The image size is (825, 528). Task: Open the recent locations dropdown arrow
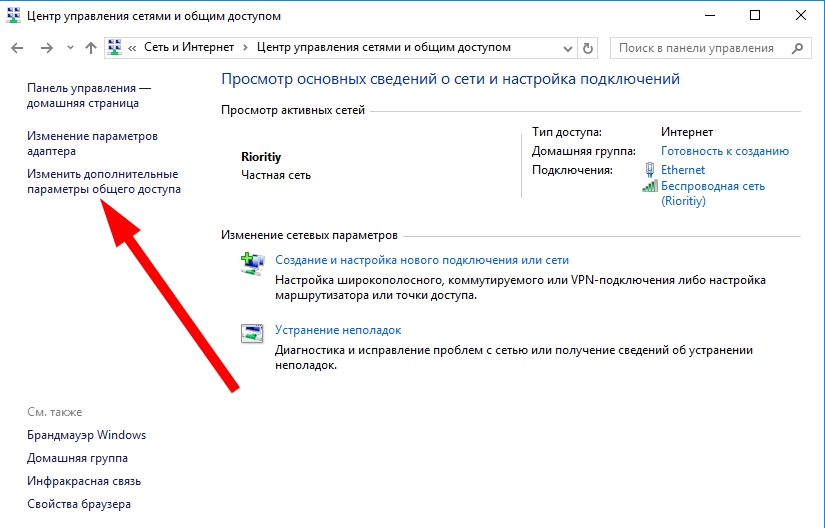tap(70, 48)
